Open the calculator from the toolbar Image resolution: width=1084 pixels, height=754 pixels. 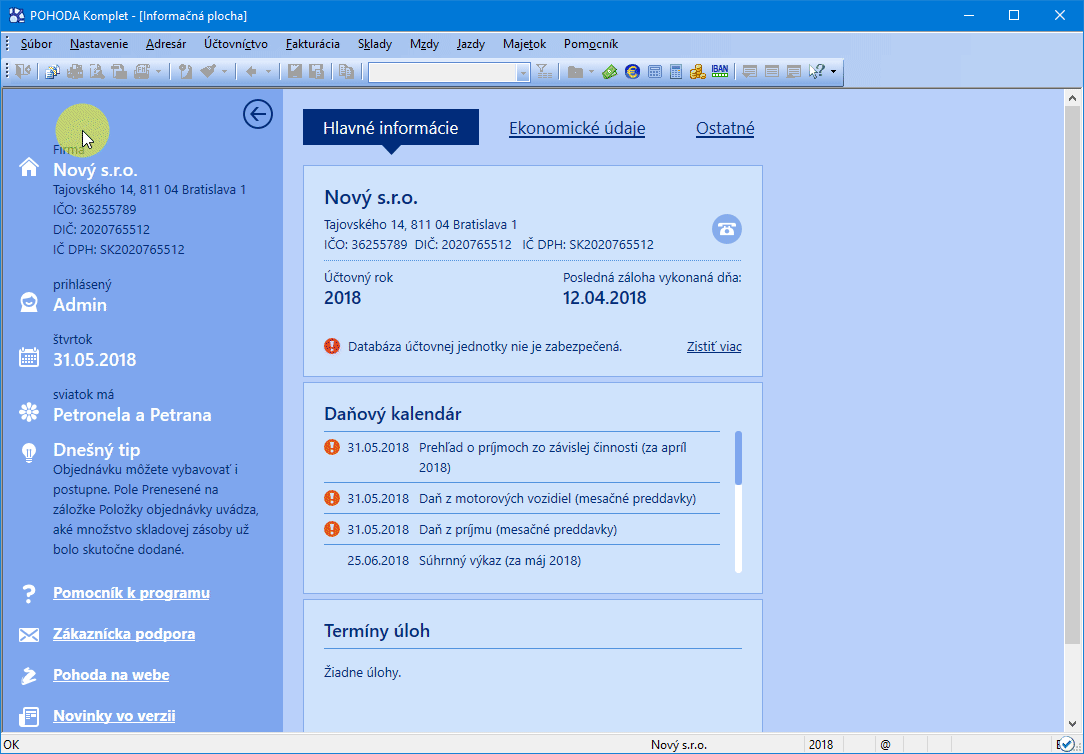(676, 71)
